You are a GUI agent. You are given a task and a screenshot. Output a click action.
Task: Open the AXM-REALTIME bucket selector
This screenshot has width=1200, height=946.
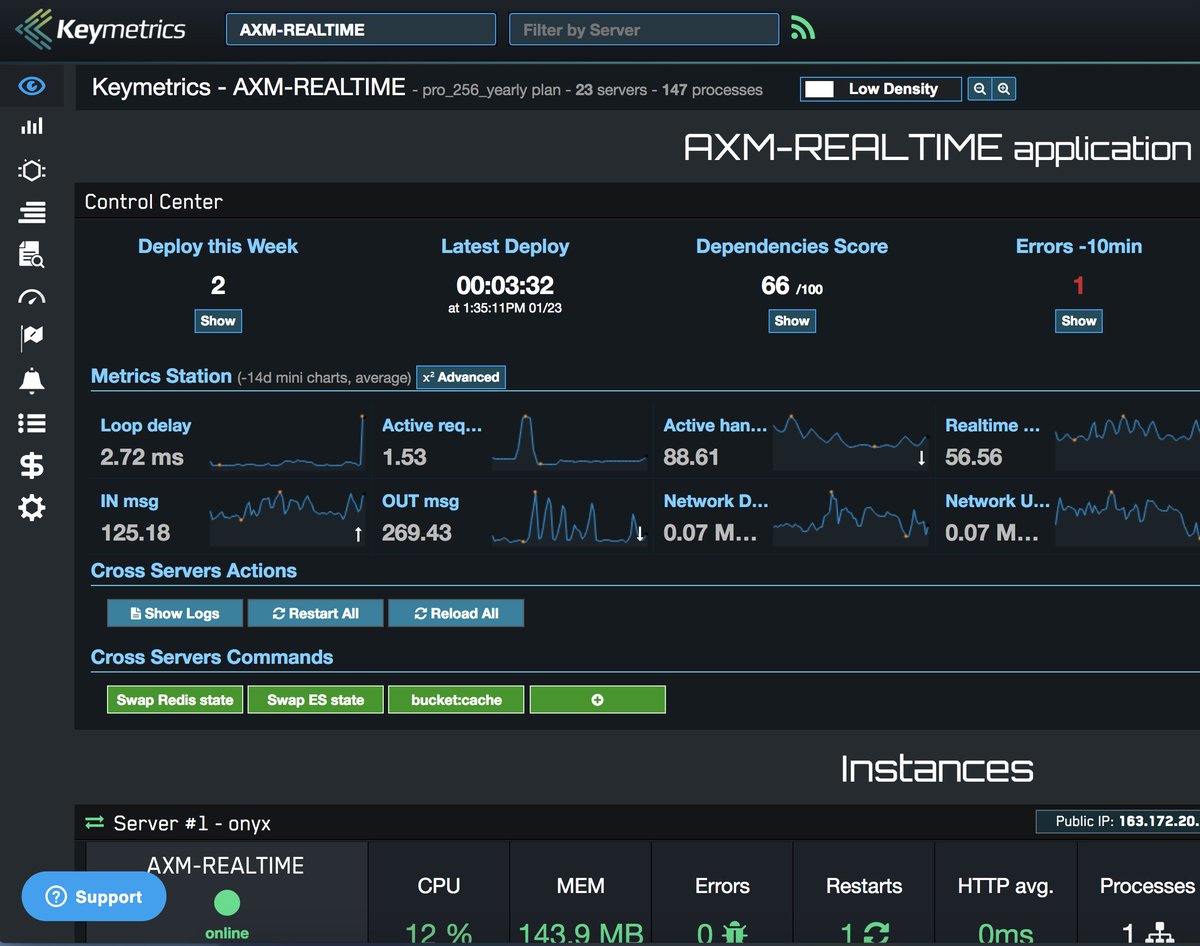361,29
